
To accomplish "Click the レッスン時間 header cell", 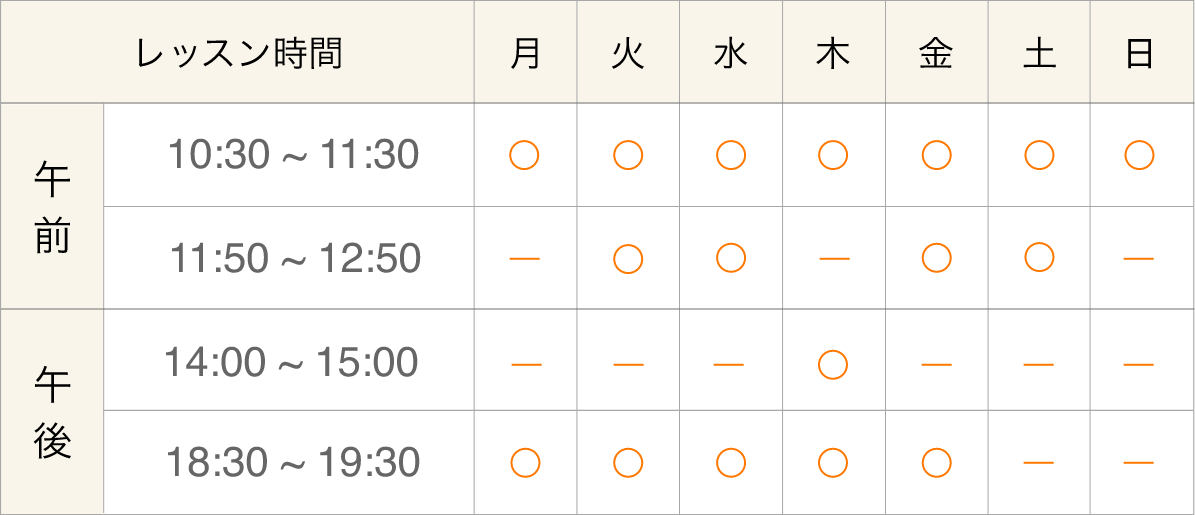I will [x=238, y=53].
